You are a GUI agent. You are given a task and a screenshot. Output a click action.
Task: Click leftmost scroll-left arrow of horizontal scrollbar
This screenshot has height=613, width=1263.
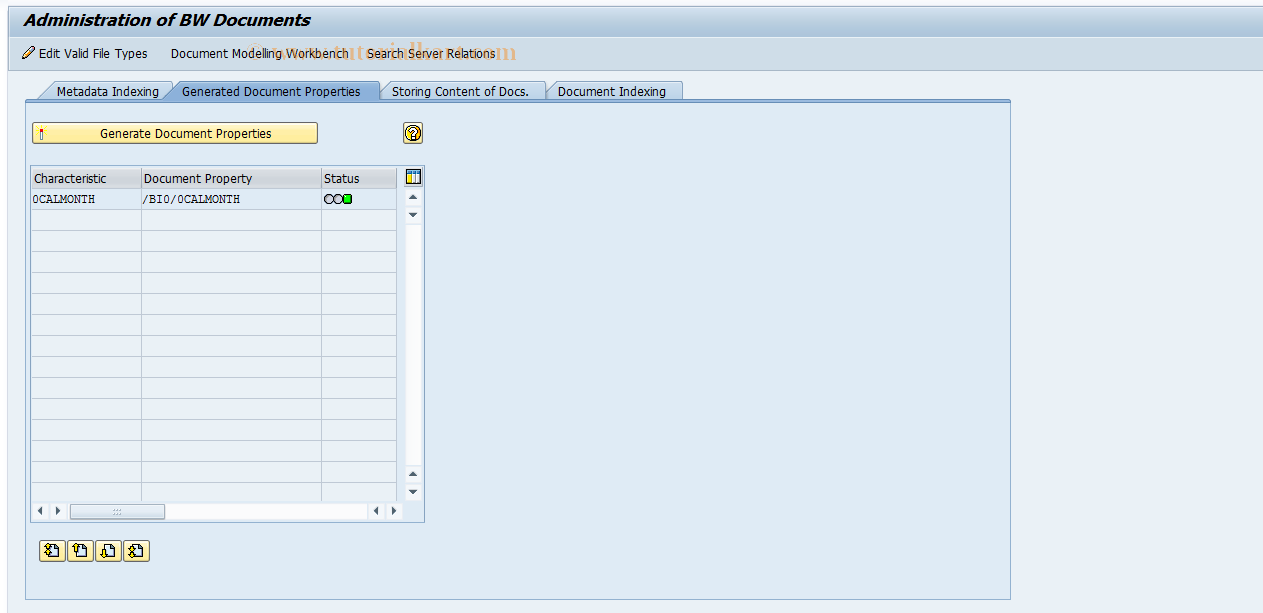(x=40, y=511)
